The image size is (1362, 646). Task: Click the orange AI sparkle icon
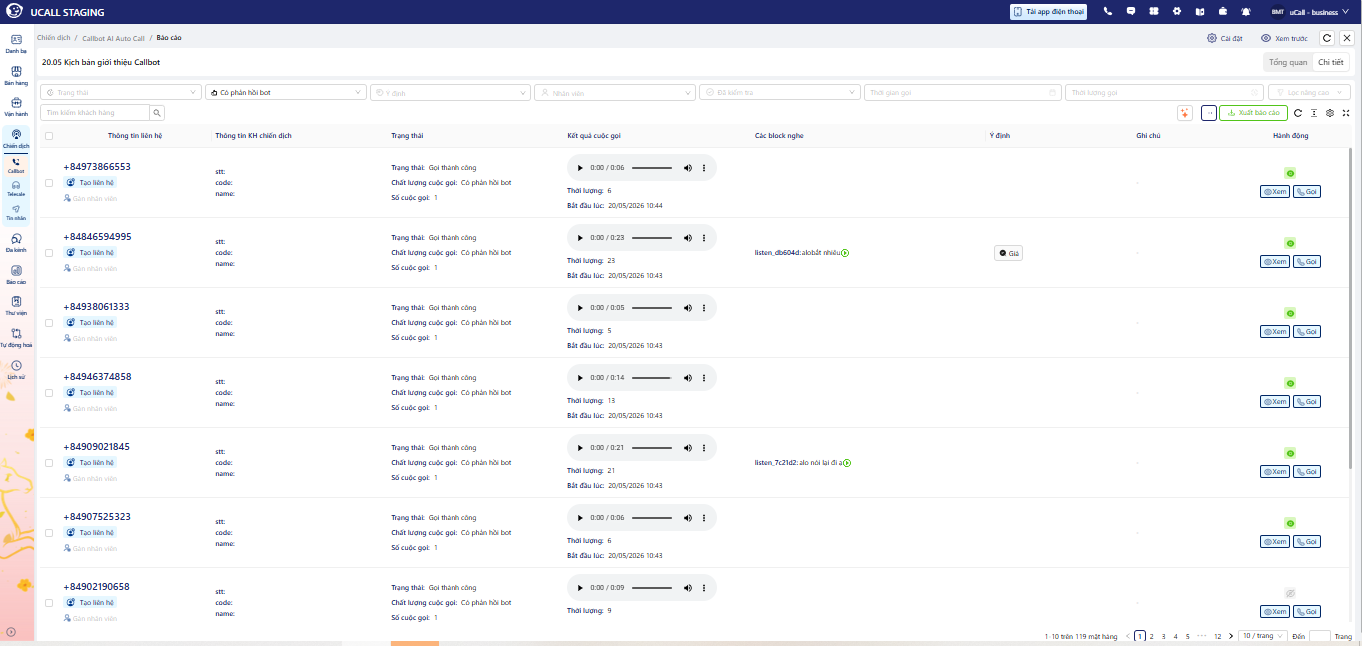pos(1185,113)
